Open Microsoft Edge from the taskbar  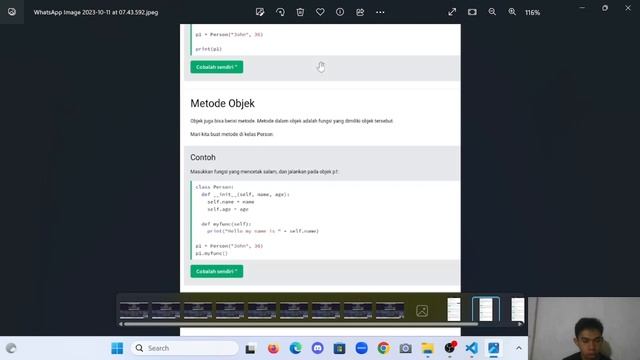(296, 348)
